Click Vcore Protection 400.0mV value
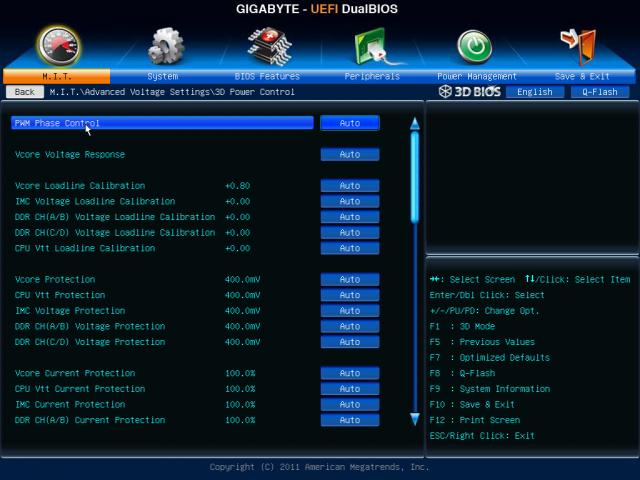The width and height of the screenshot is (640, 480). coord(242,280)
